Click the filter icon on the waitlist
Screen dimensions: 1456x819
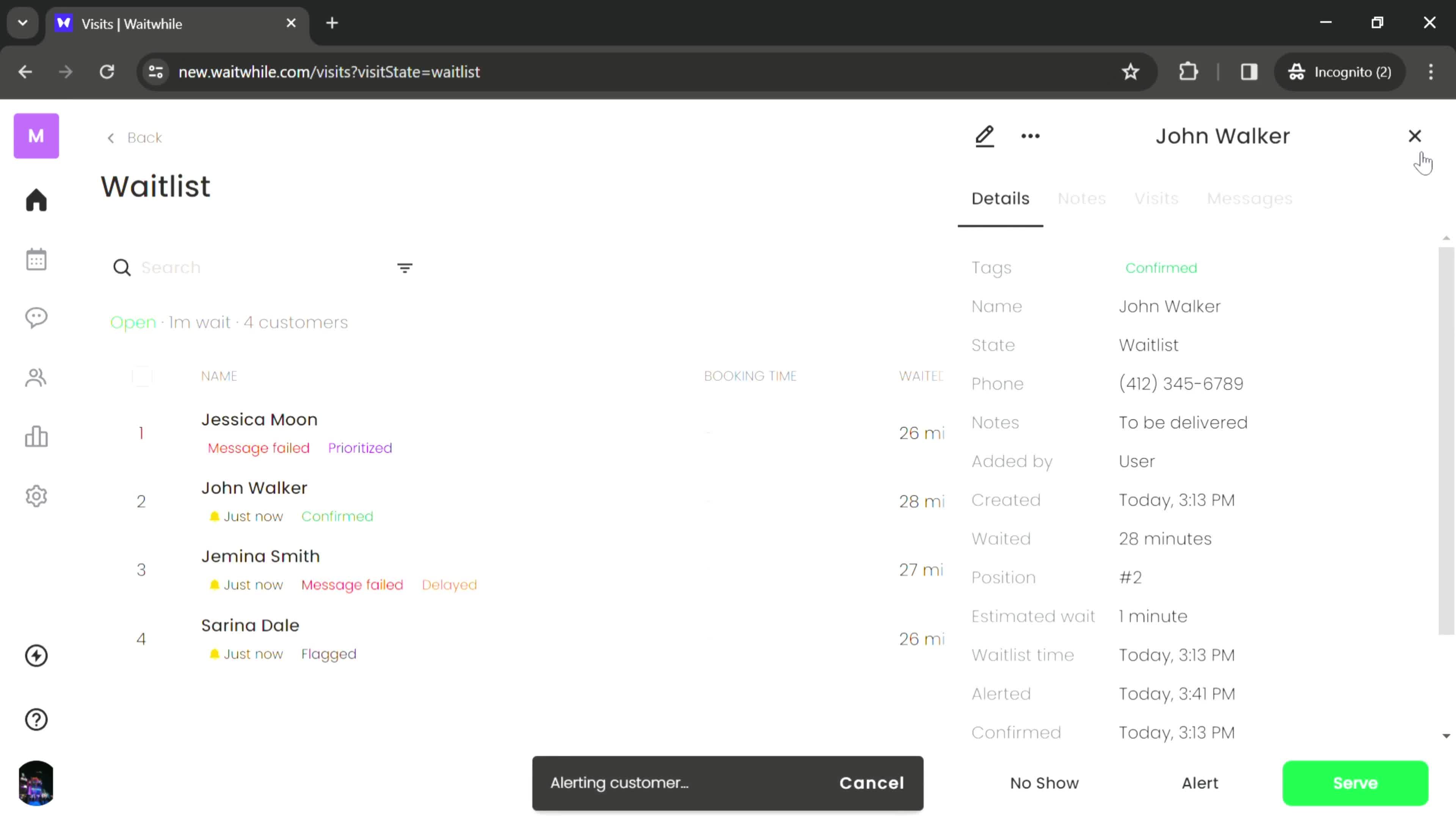[404, 267]
